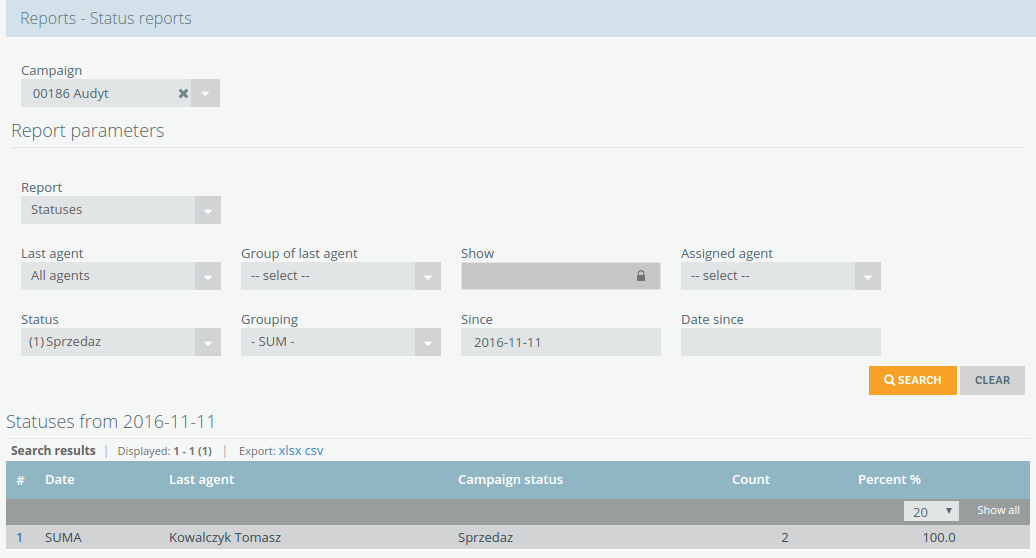Viewport: 1036px width, 558px height.
Task: Open the Report Statuses dropdown
Action: tap(121, 210)
